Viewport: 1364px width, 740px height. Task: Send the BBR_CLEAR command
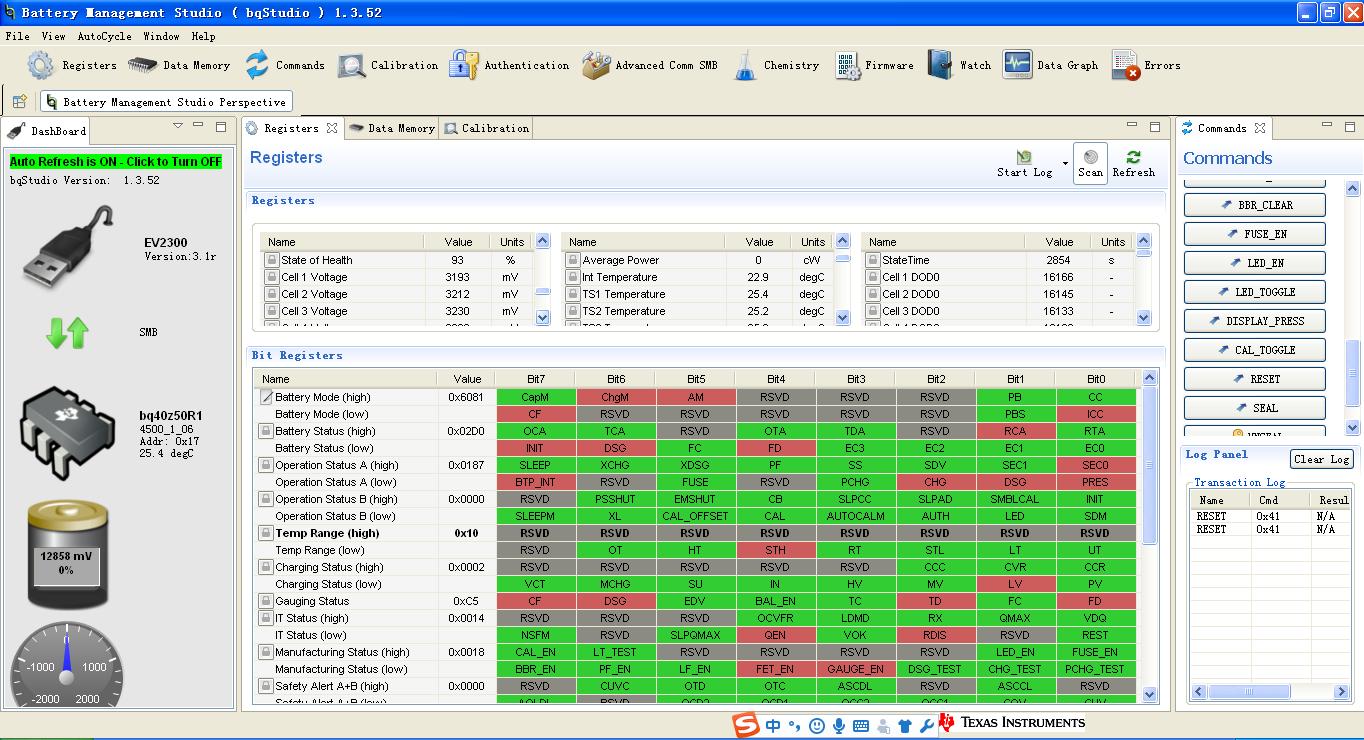click(1255, 205)
